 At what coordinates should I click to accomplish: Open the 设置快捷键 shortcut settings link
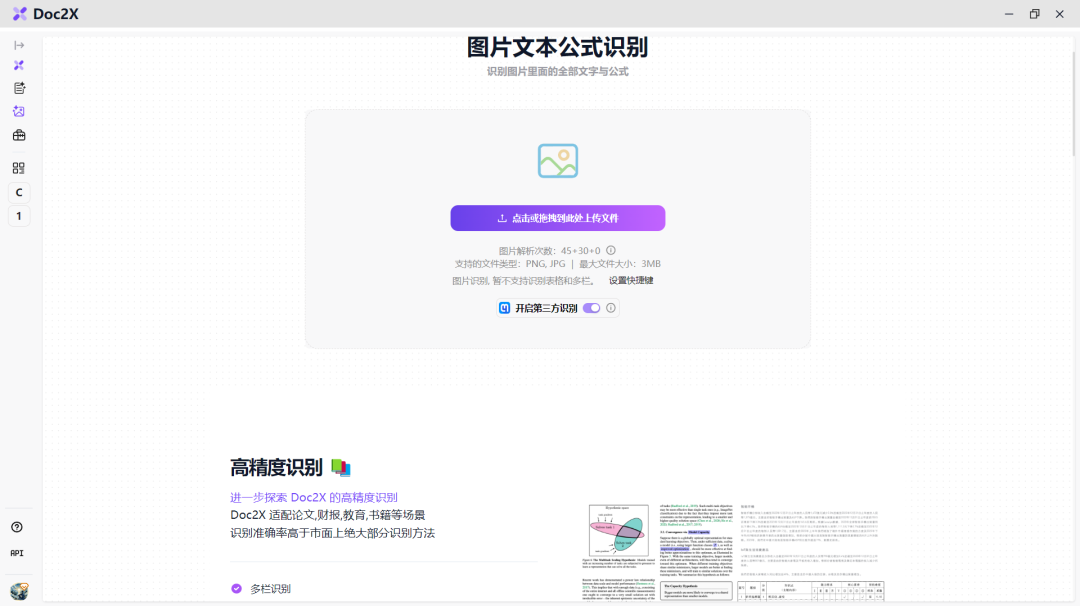(x=631, y=281)
